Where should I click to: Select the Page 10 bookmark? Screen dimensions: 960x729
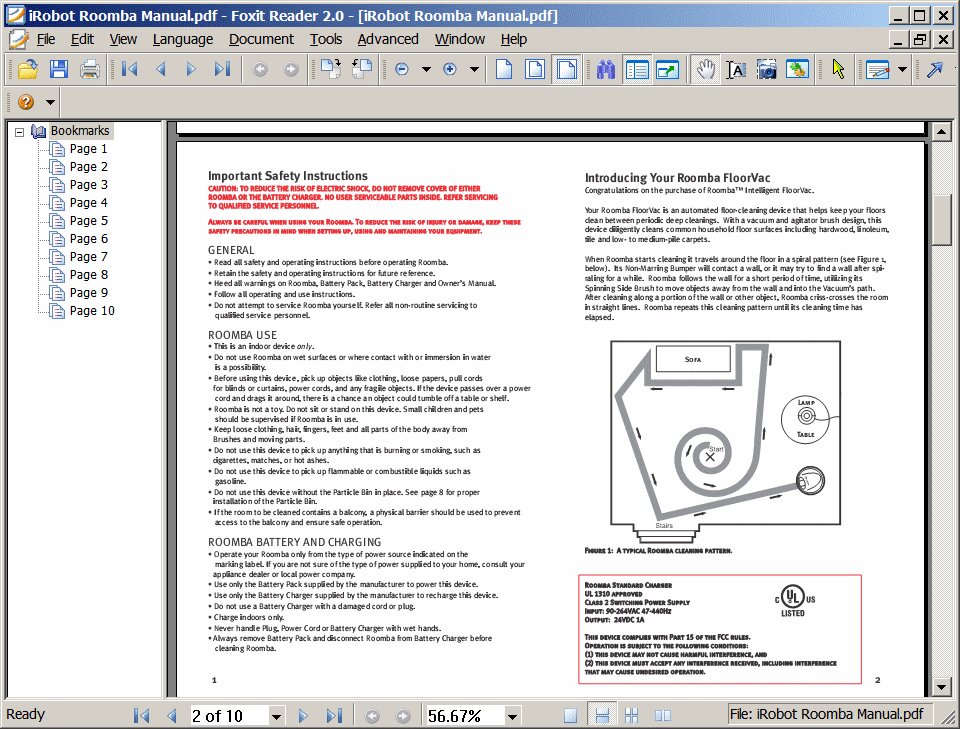click(92, 311)
